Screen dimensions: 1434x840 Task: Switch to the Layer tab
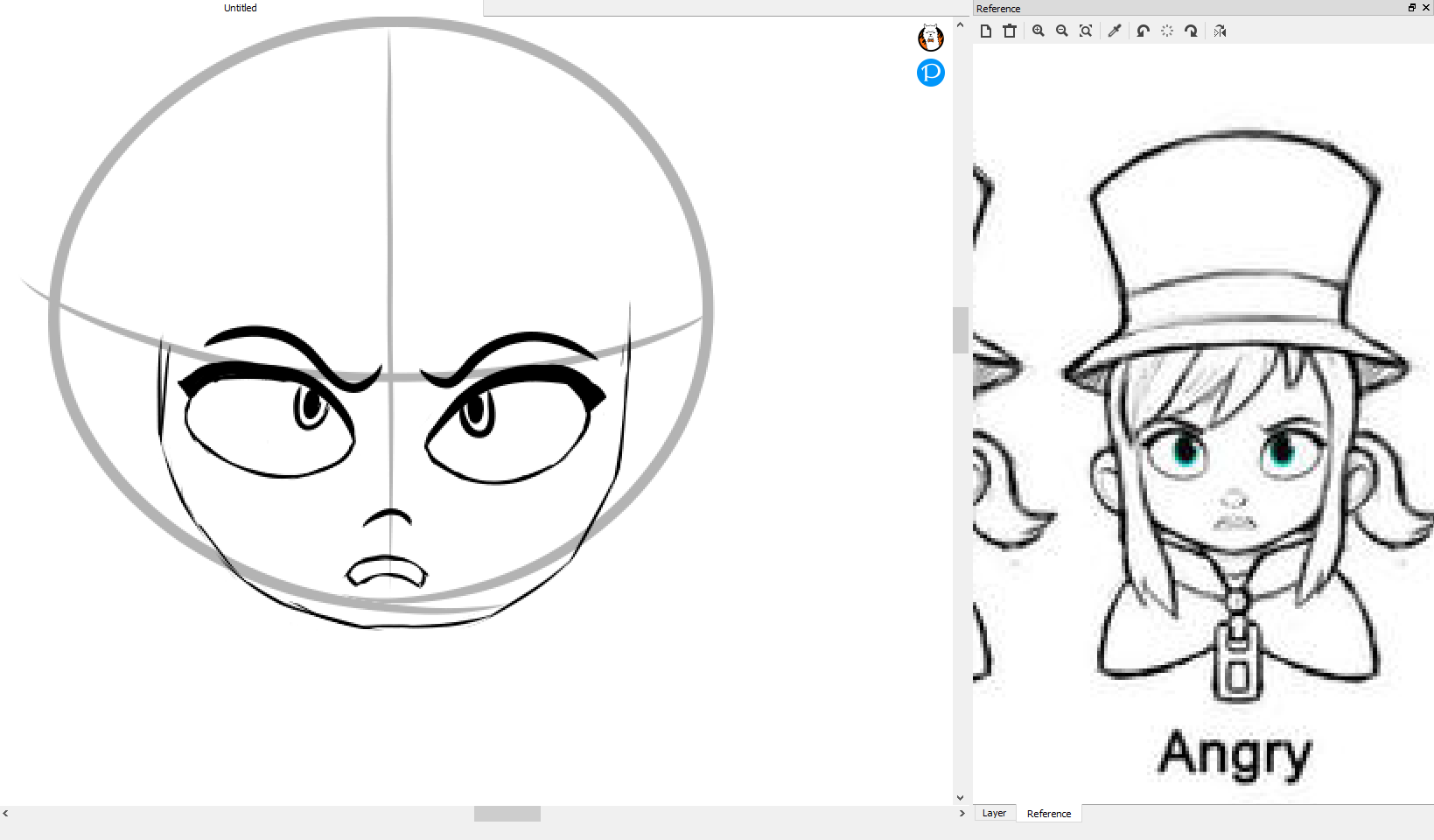point(994,813)
